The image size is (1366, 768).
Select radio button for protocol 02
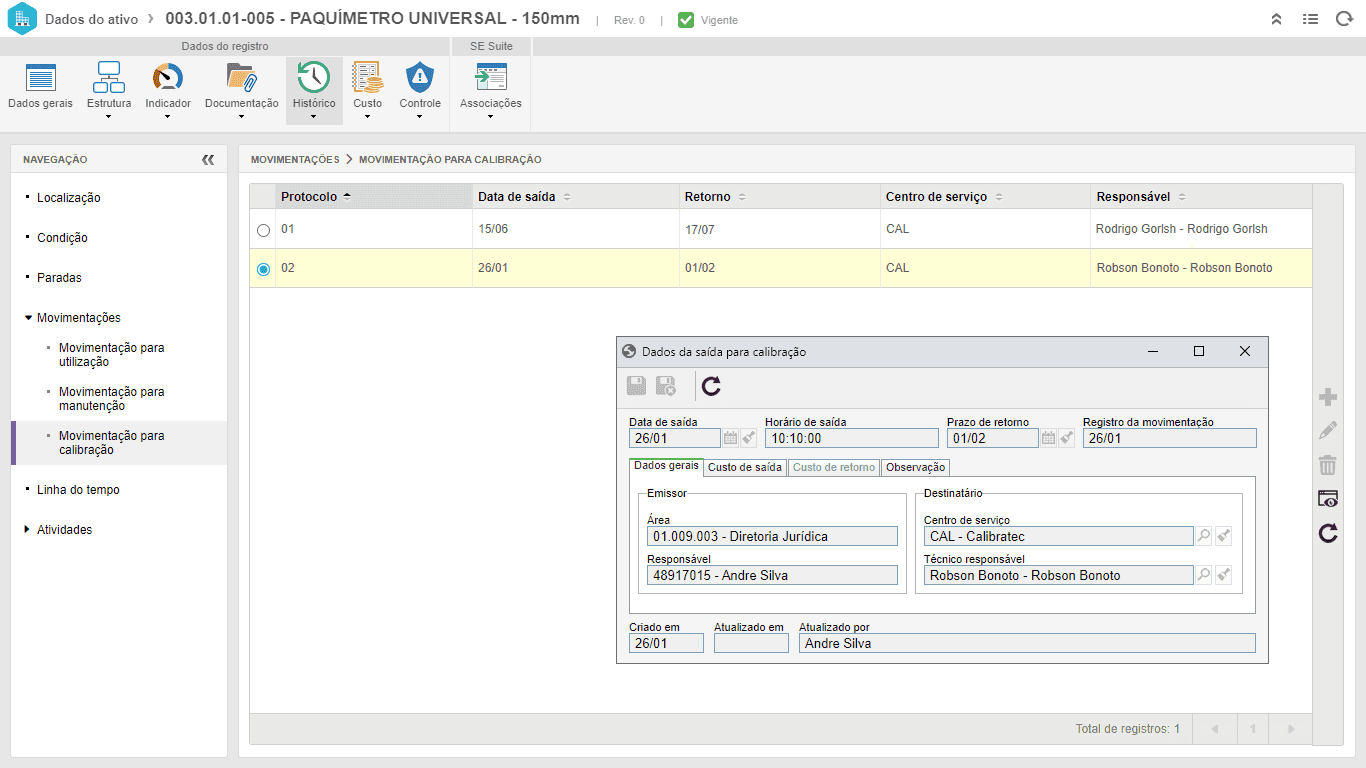pyautogui.click(x=264, y=269)
